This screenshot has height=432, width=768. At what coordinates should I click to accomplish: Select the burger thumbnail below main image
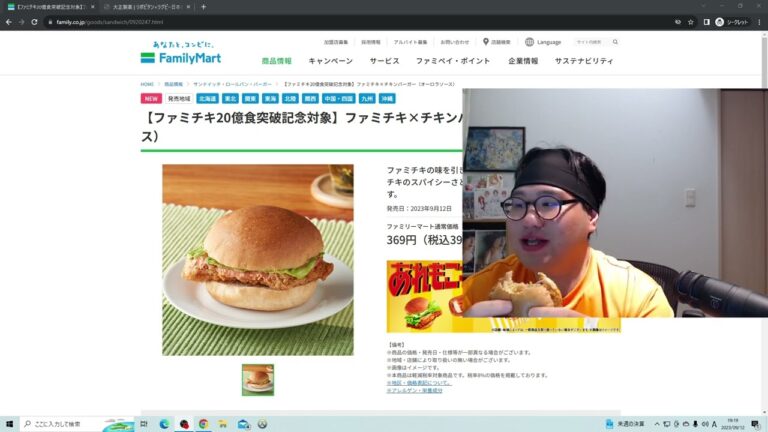(x=258, y=380)
